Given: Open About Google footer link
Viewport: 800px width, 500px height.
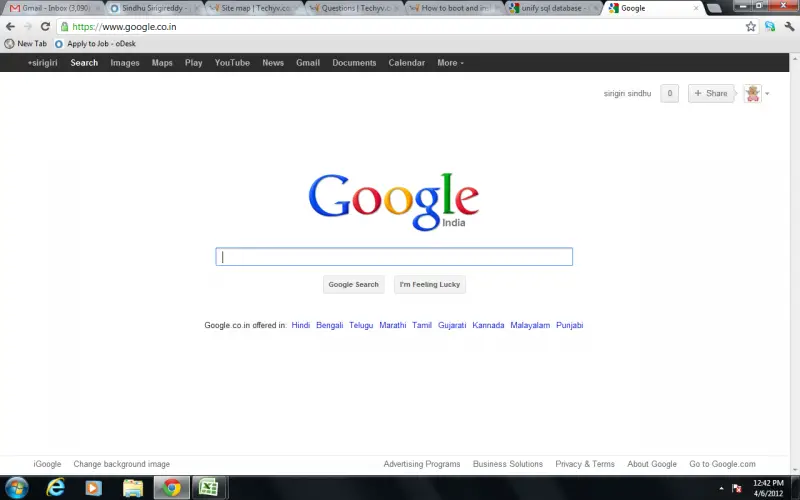Looking at the screenshot, I should (x=652, y=464).
